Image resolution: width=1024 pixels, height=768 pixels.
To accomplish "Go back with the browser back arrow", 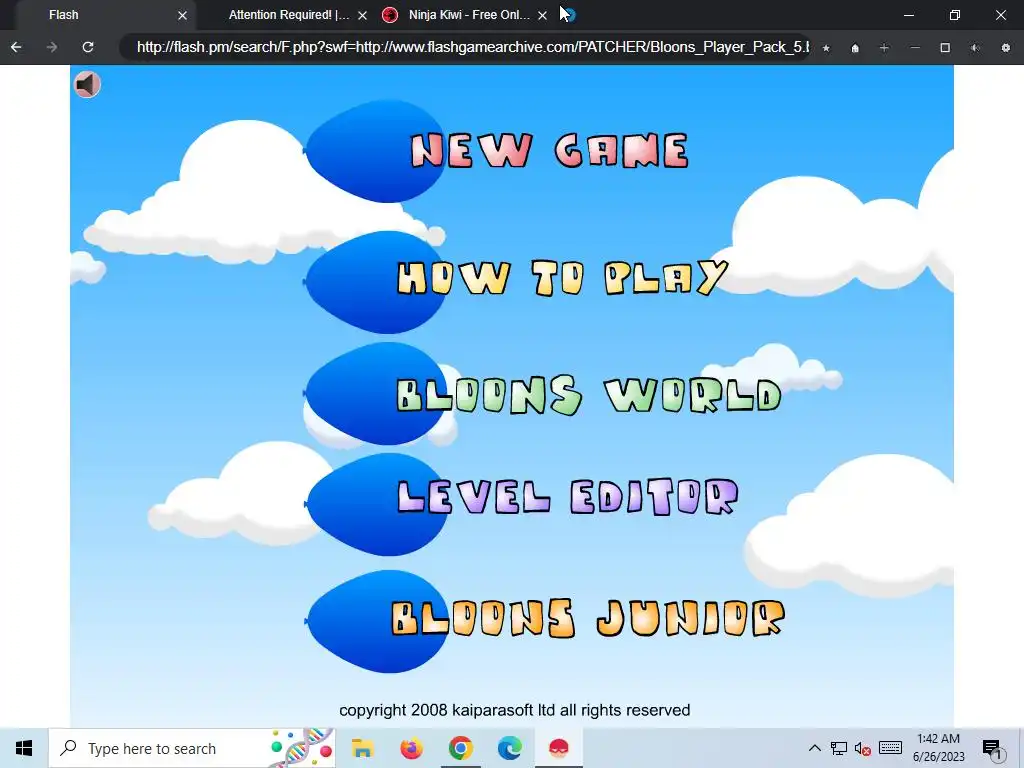I will click(16, 47).
